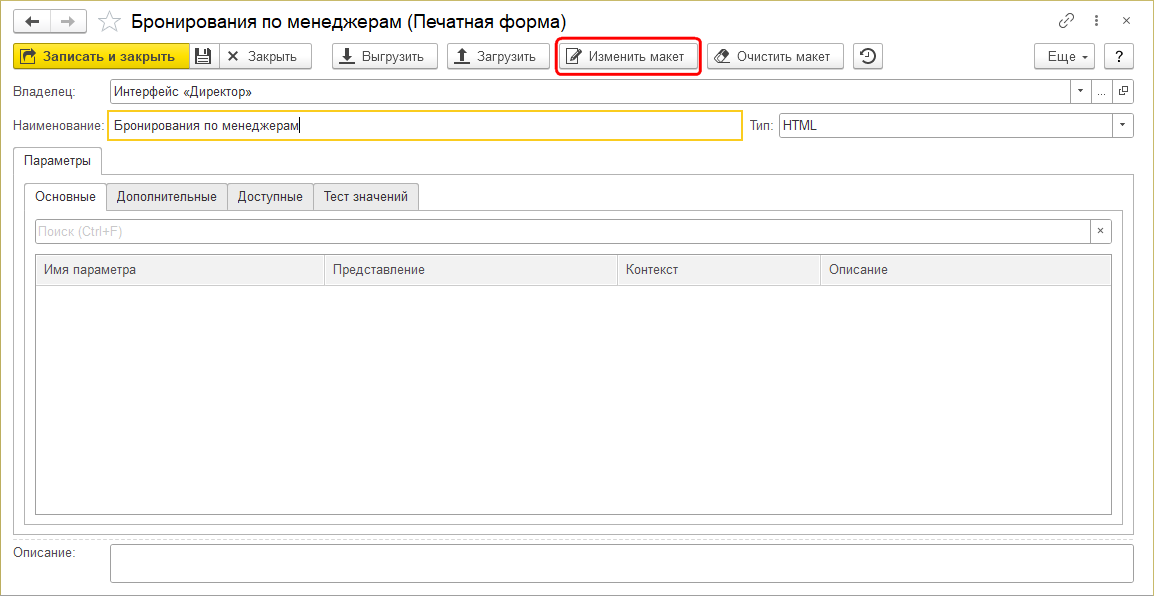Sort by Имя параметра column header
The height and width of the screenshot is (596, 1154).
click(x=180, y=269)
